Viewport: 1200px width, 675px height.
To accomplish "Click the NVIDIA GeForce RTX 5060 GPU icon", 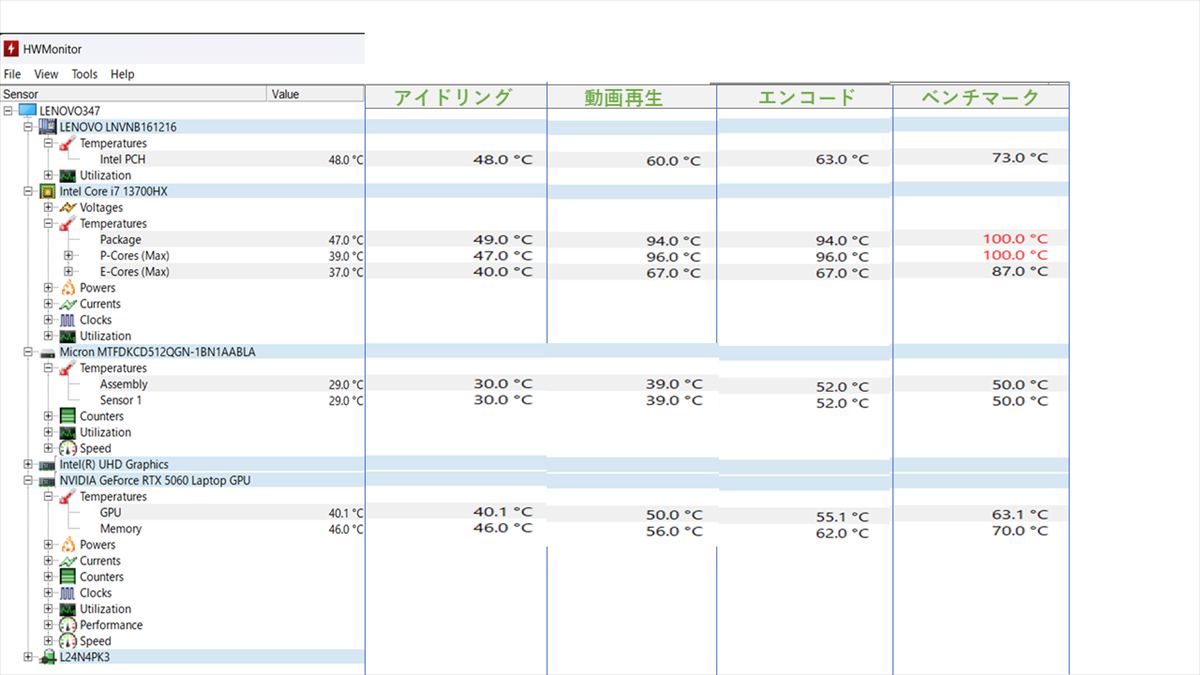I will coord(47,481).
